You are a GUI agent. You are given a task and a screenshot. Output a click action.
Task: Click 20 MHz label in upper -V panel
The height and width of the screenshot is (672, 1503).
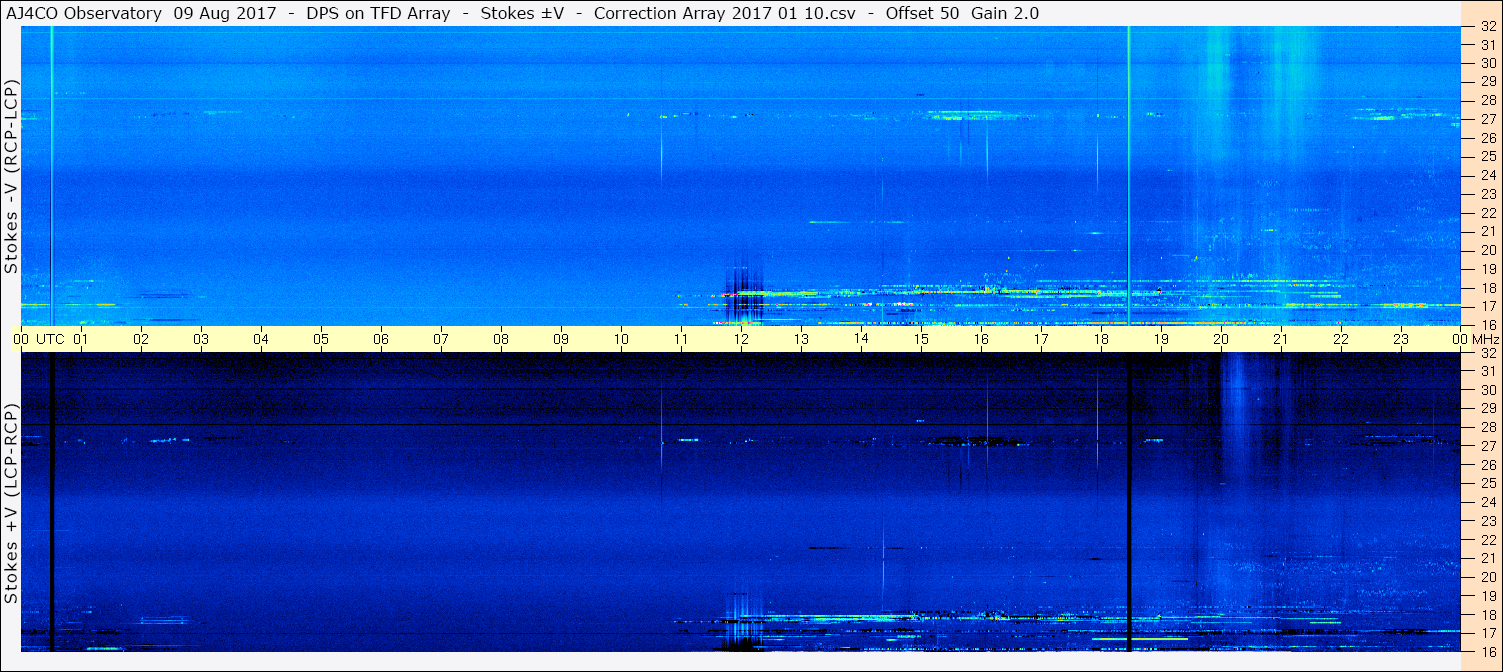pos(1487,250)
